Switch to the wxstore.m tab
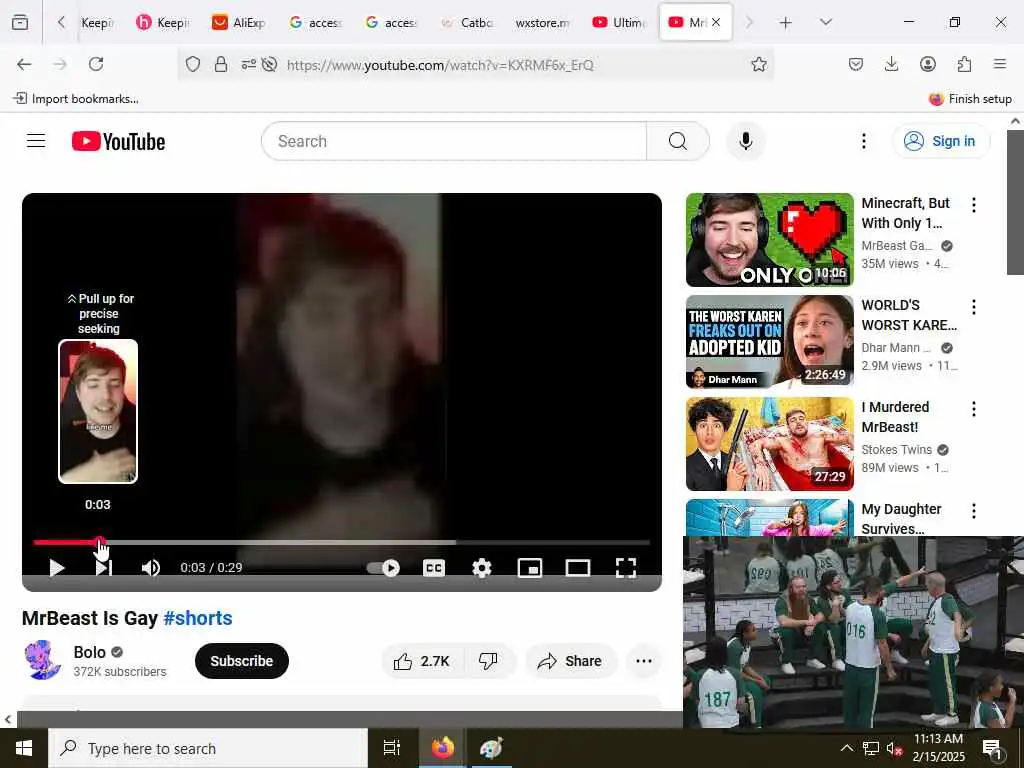Viewport: 1024px width, 768px height. point(542,23)
